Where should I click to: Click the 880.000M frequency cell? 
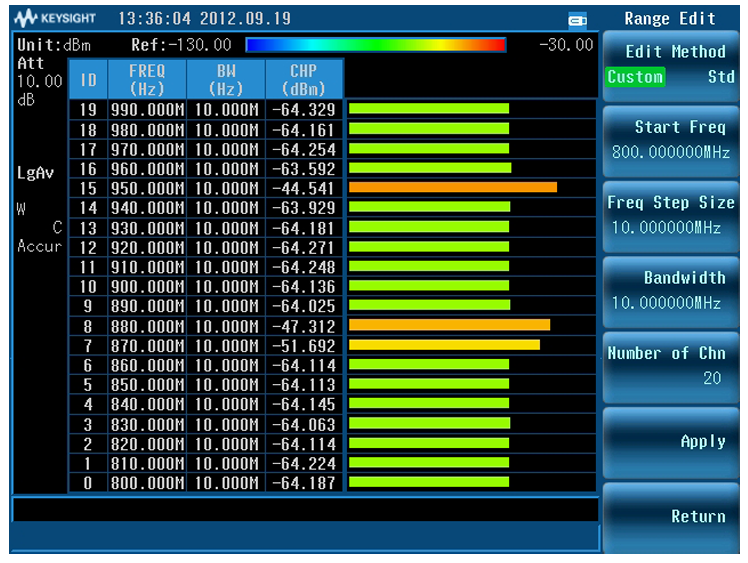pos(147,326)
